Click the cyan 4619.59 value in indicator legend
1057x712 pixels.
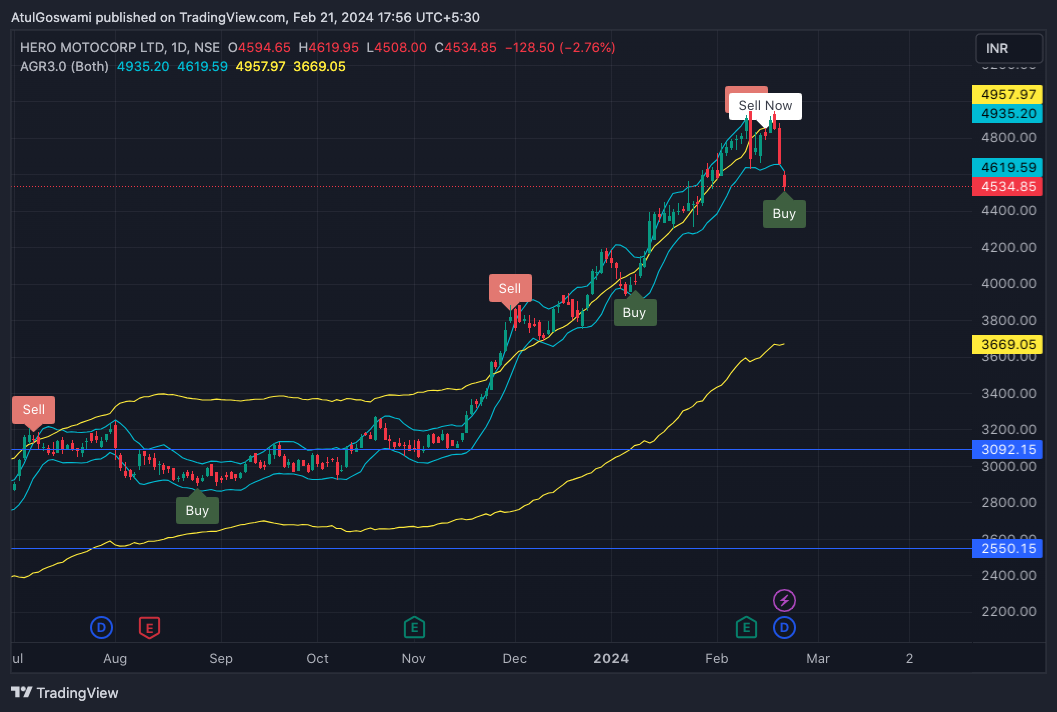[x=202, y=66]
